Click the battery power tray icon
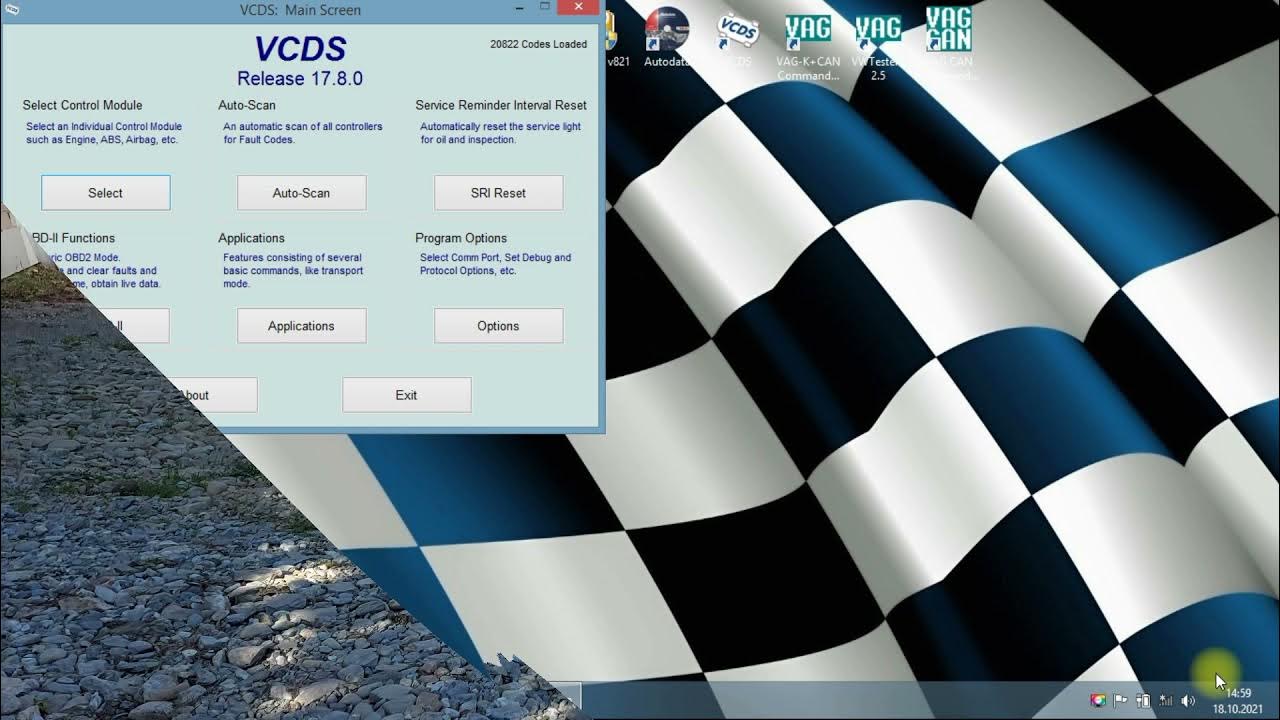This screenshot has height=720, width=1280. pyautogui.click(x=1143, y=701)
